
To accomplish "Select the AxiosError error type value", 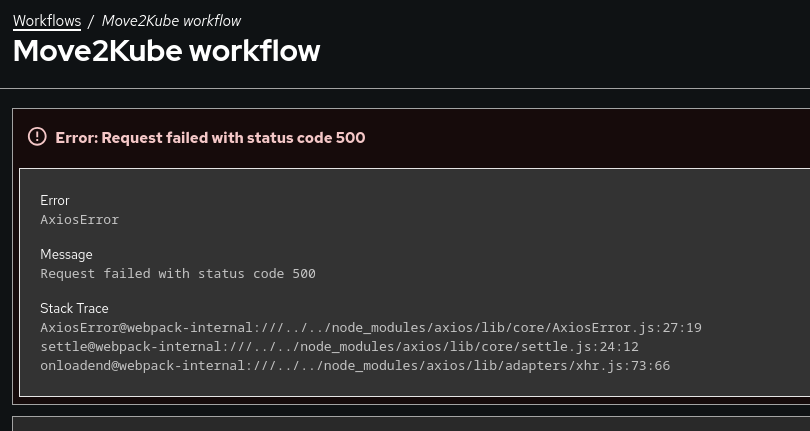I will click(x=79, y=219).
